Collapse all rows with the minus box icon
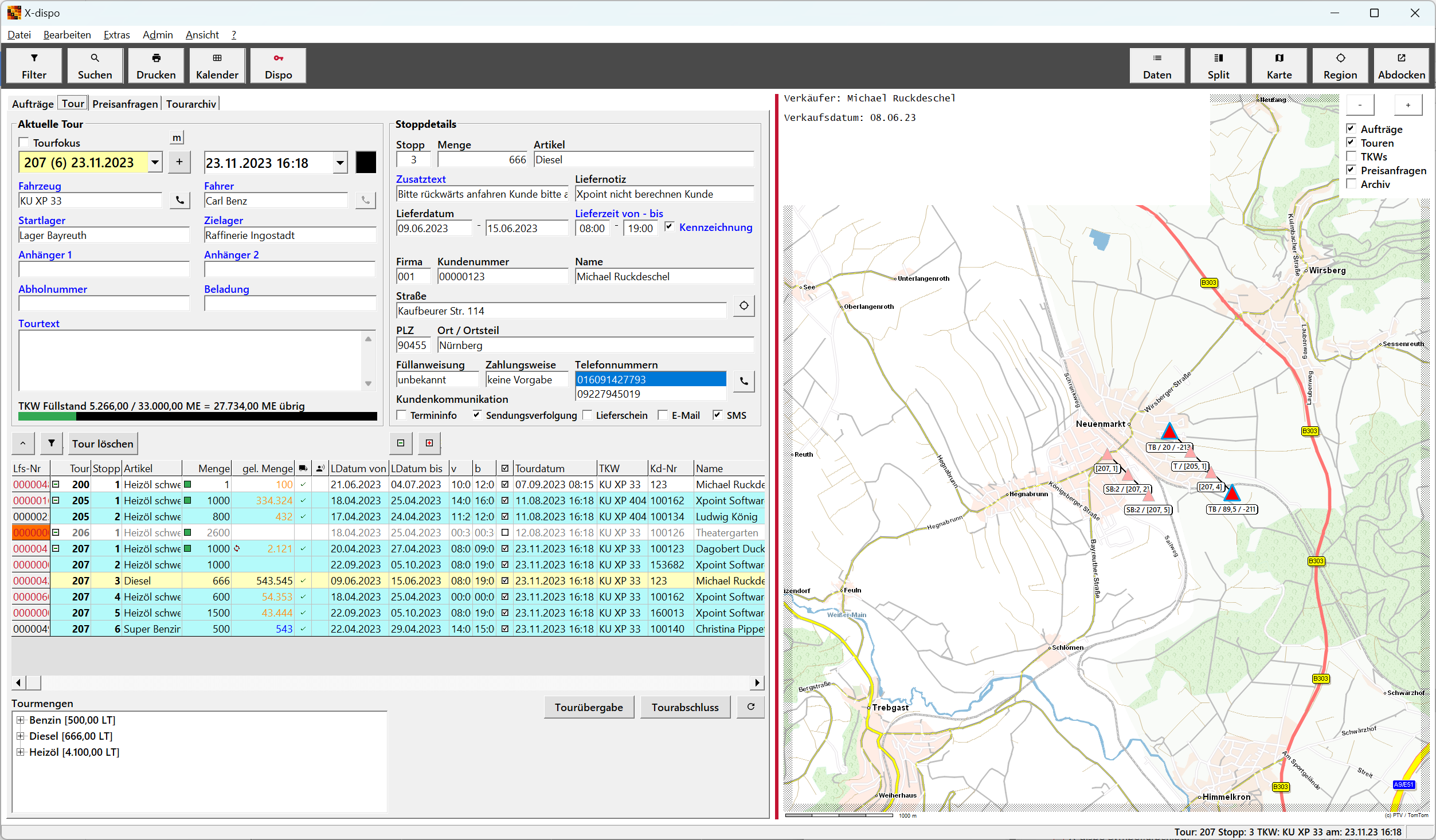 [x=401, y=443]
